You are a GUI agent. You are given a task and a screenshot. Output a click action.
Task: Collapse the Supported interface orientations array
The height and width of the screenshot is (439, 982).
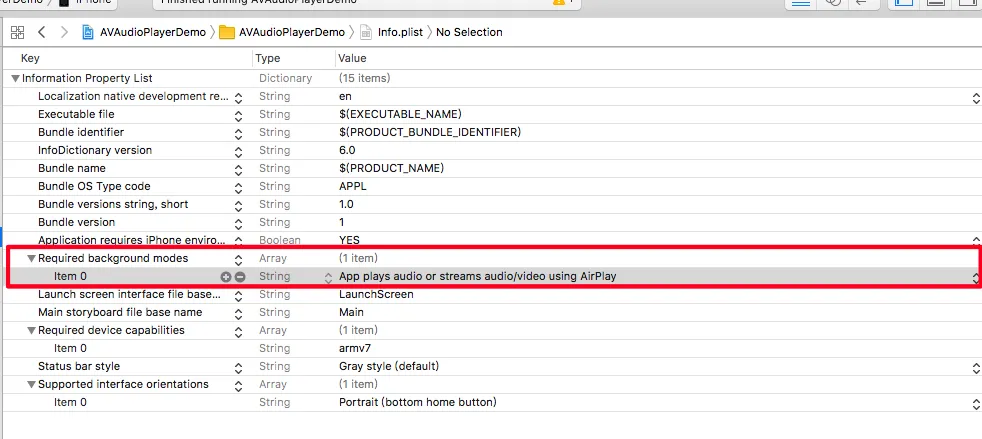point(31,385)
